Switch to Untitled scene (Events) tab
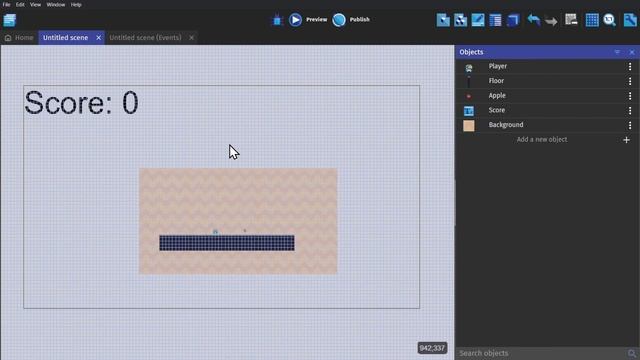This screenshot has width=640, height=360. [x=145, y=38]
